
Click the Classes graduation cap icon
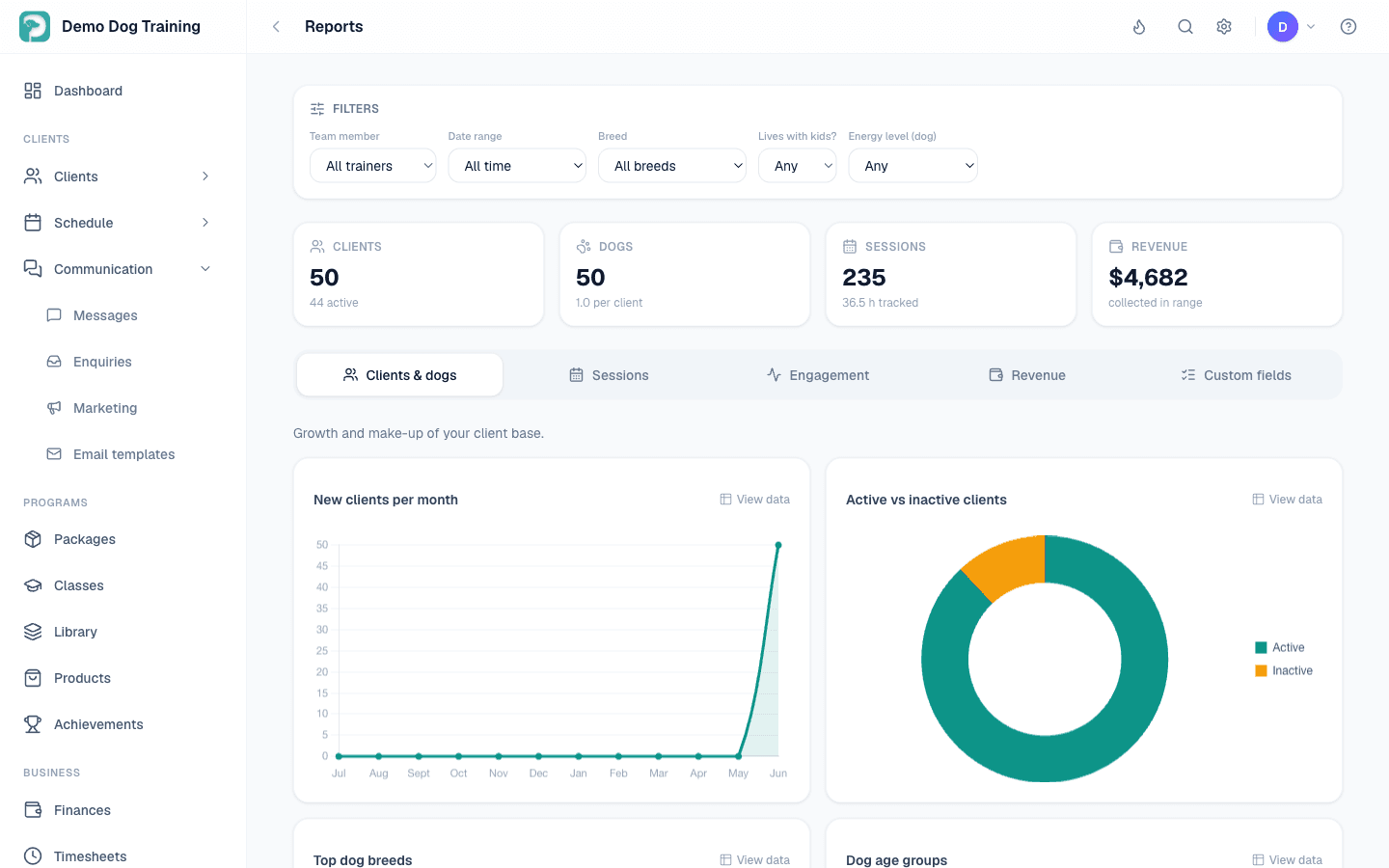coord(33,585)
